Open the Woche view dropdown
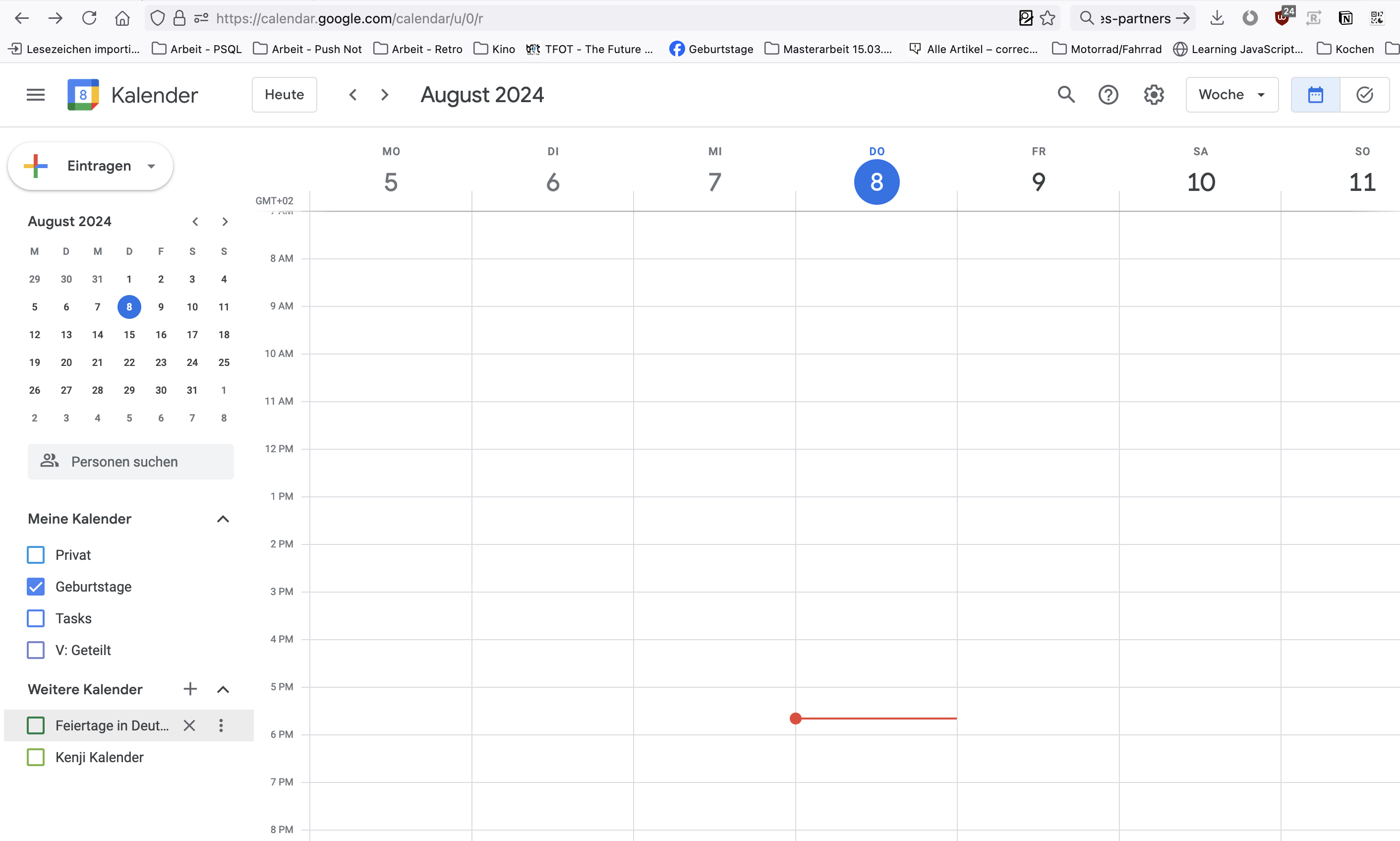Image resolution: width=1400 pixels, height=841 pixels. click(x=1232, y=95)
